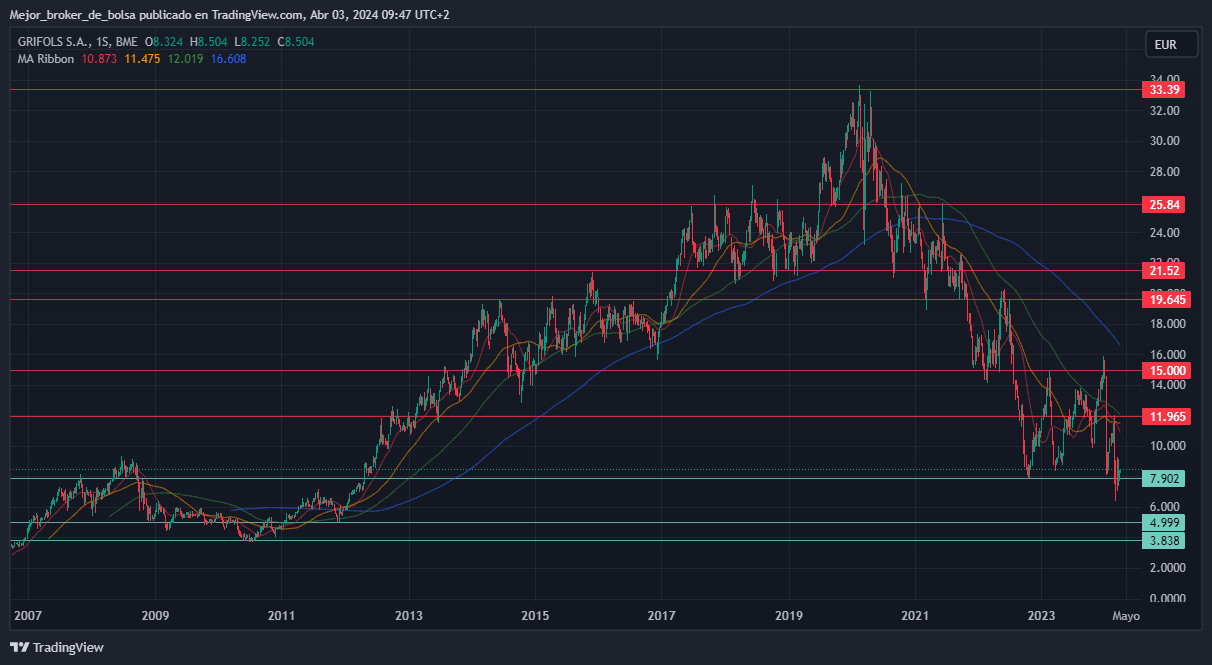Click the Mayo label on time axis
The image size is (1212, 665).
point(1126,616)
